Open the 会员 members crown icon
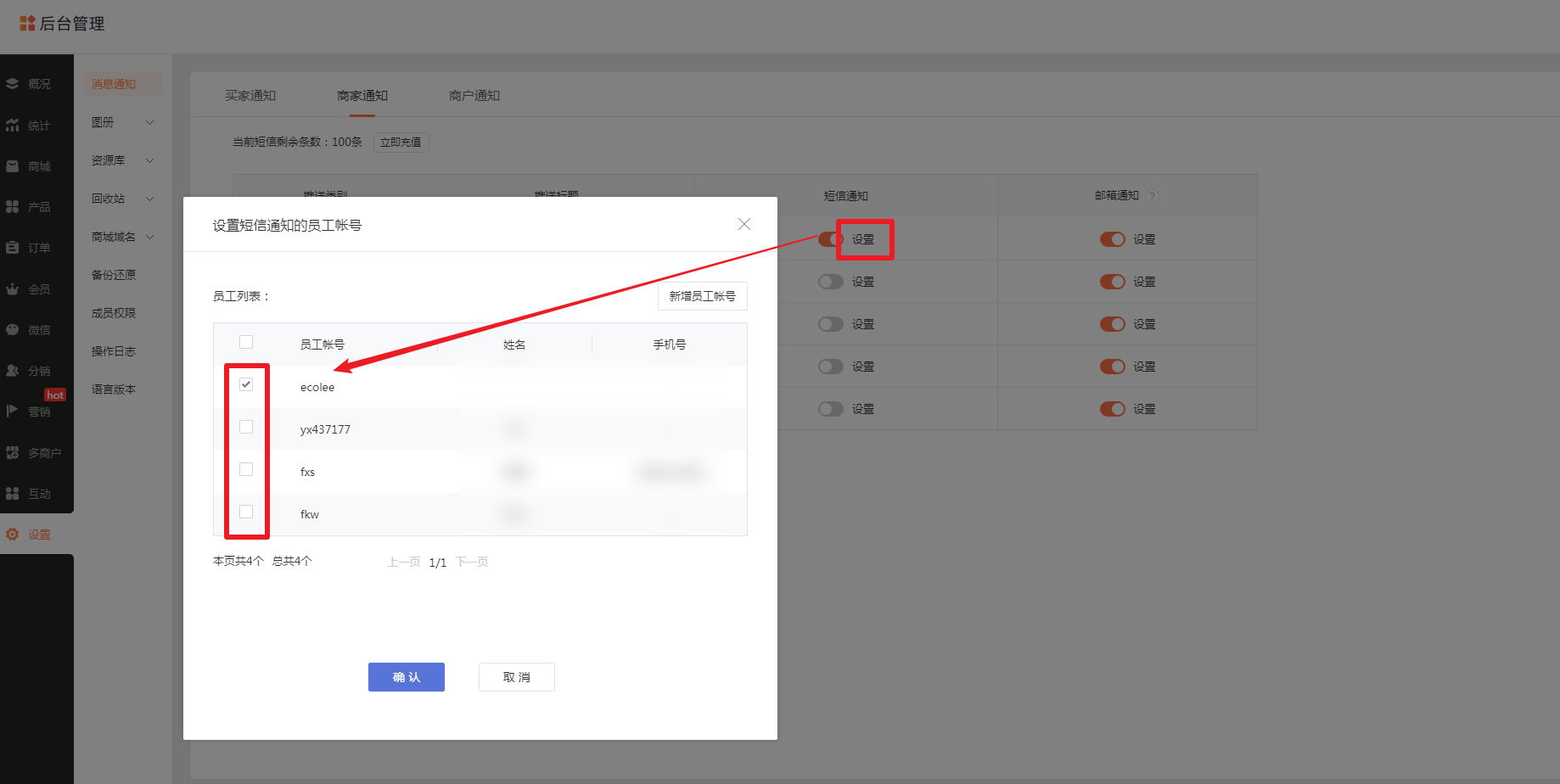This screenshot has width=1560, height=784. [x=13, y=289]
